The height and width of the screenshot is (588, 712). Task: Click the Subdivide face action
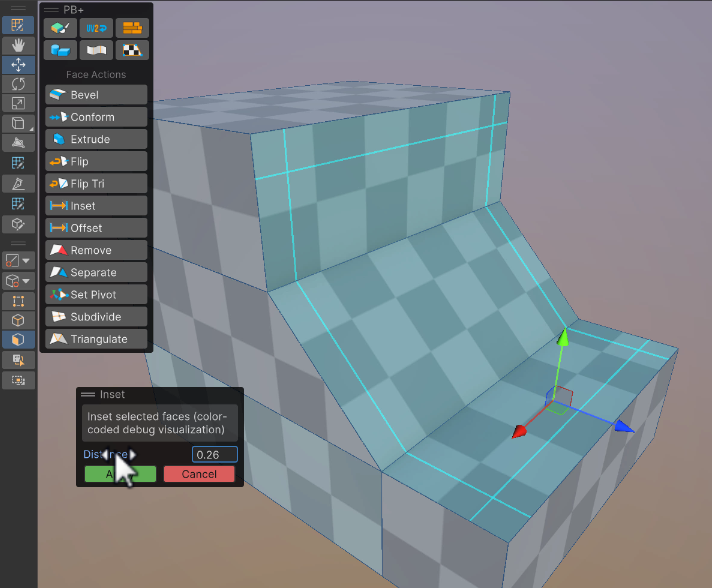tap(96, 317)
